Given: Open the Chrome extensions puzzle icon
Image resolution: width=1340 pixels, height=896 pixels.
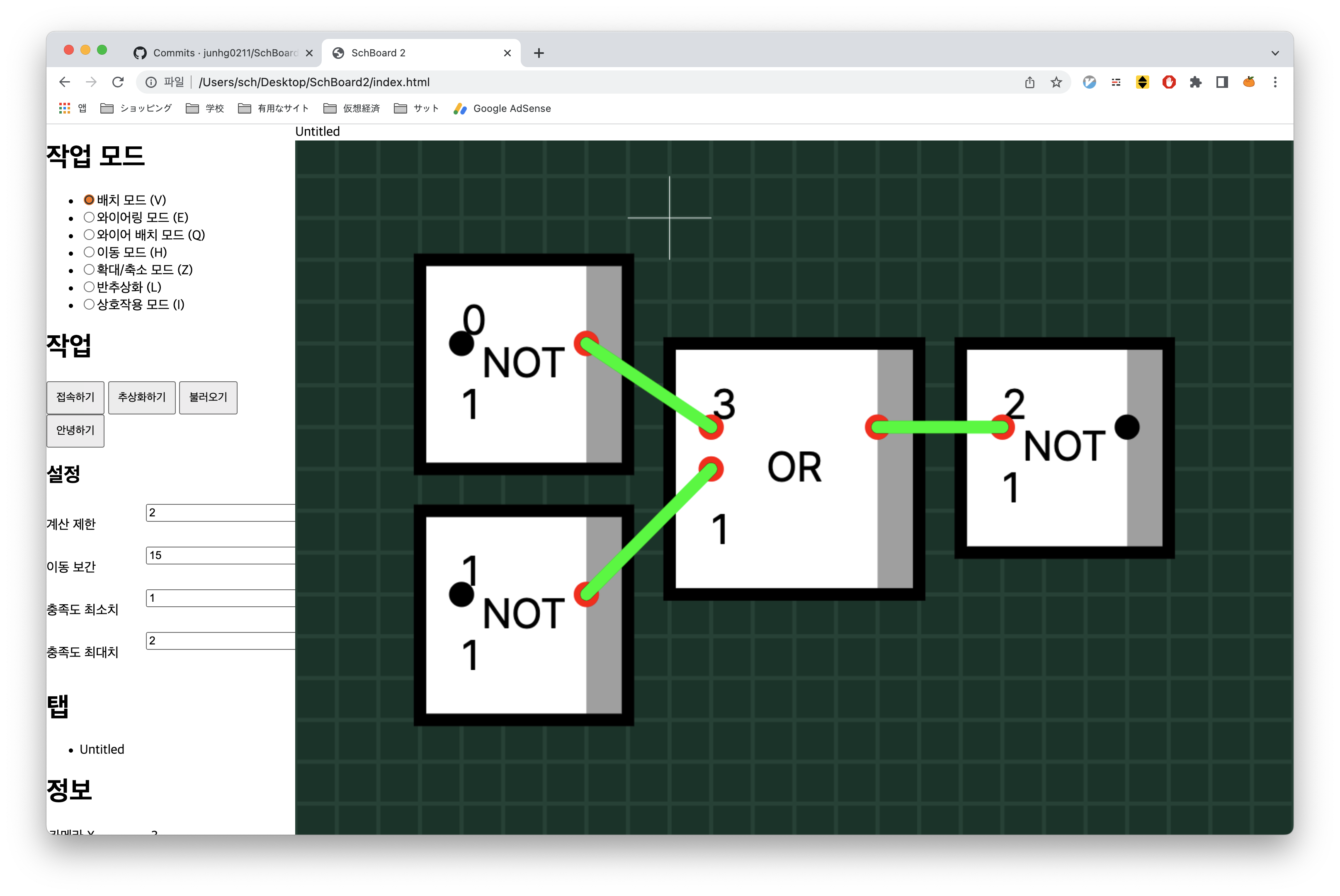Looking at the screenshot, I should coord(1195,82).
